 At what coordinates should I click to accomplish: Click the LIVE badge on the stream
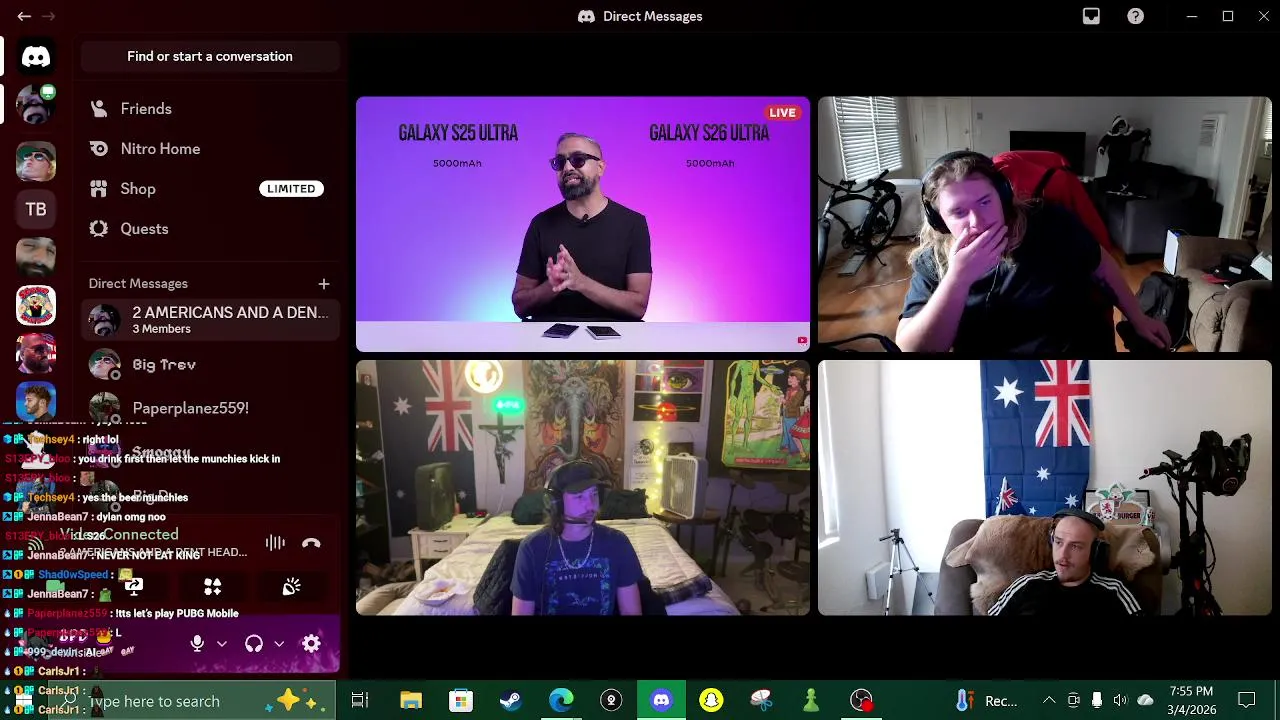tap(782, 113)
